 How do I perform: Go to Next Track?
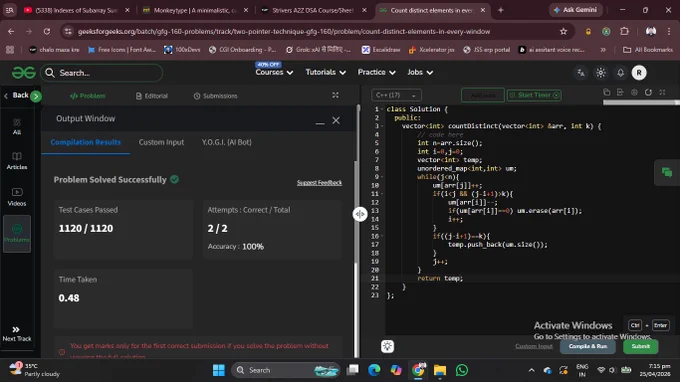coord(16,334)
